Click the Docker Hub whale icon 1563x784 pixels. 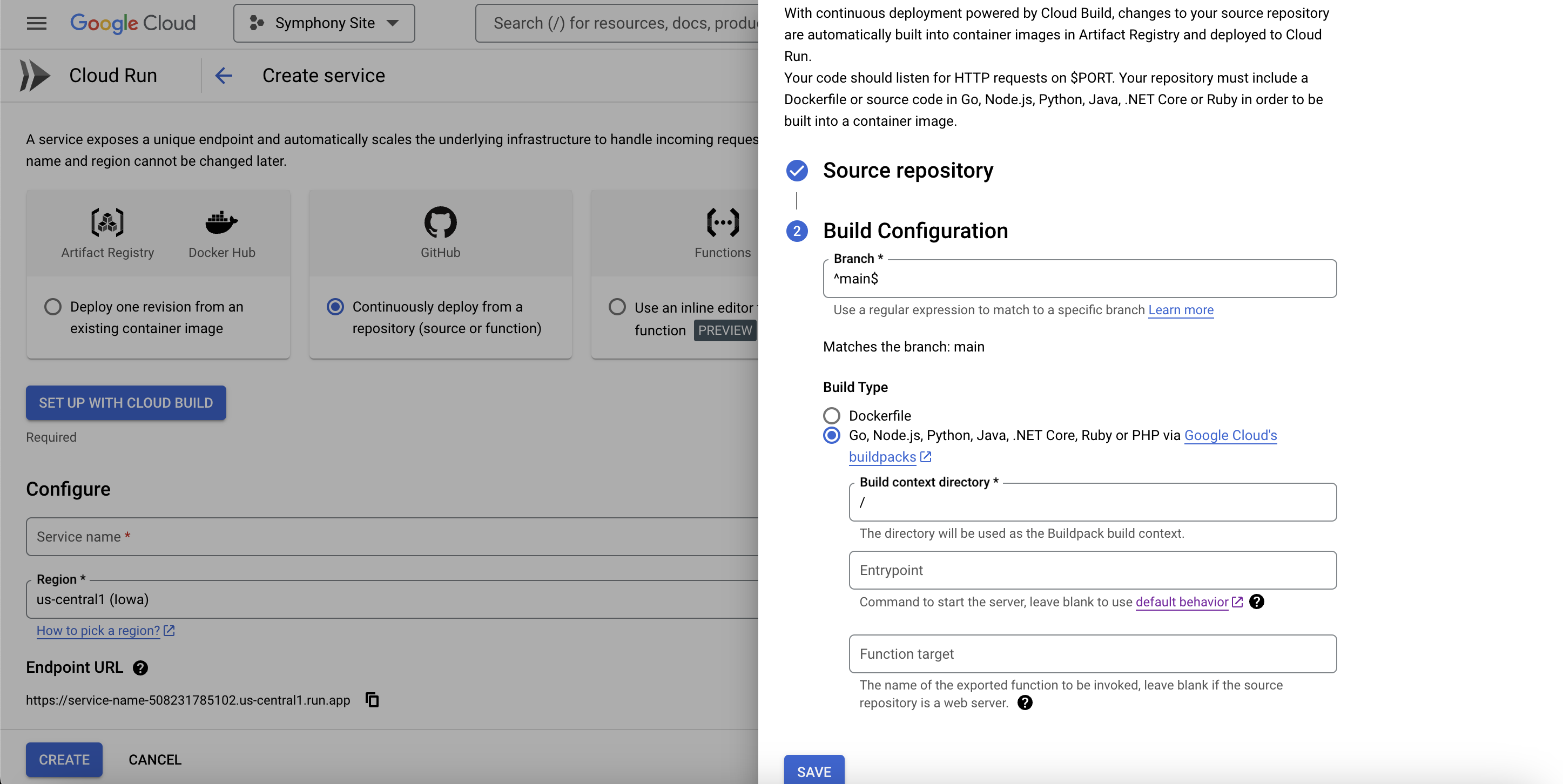tap(221, 222)
